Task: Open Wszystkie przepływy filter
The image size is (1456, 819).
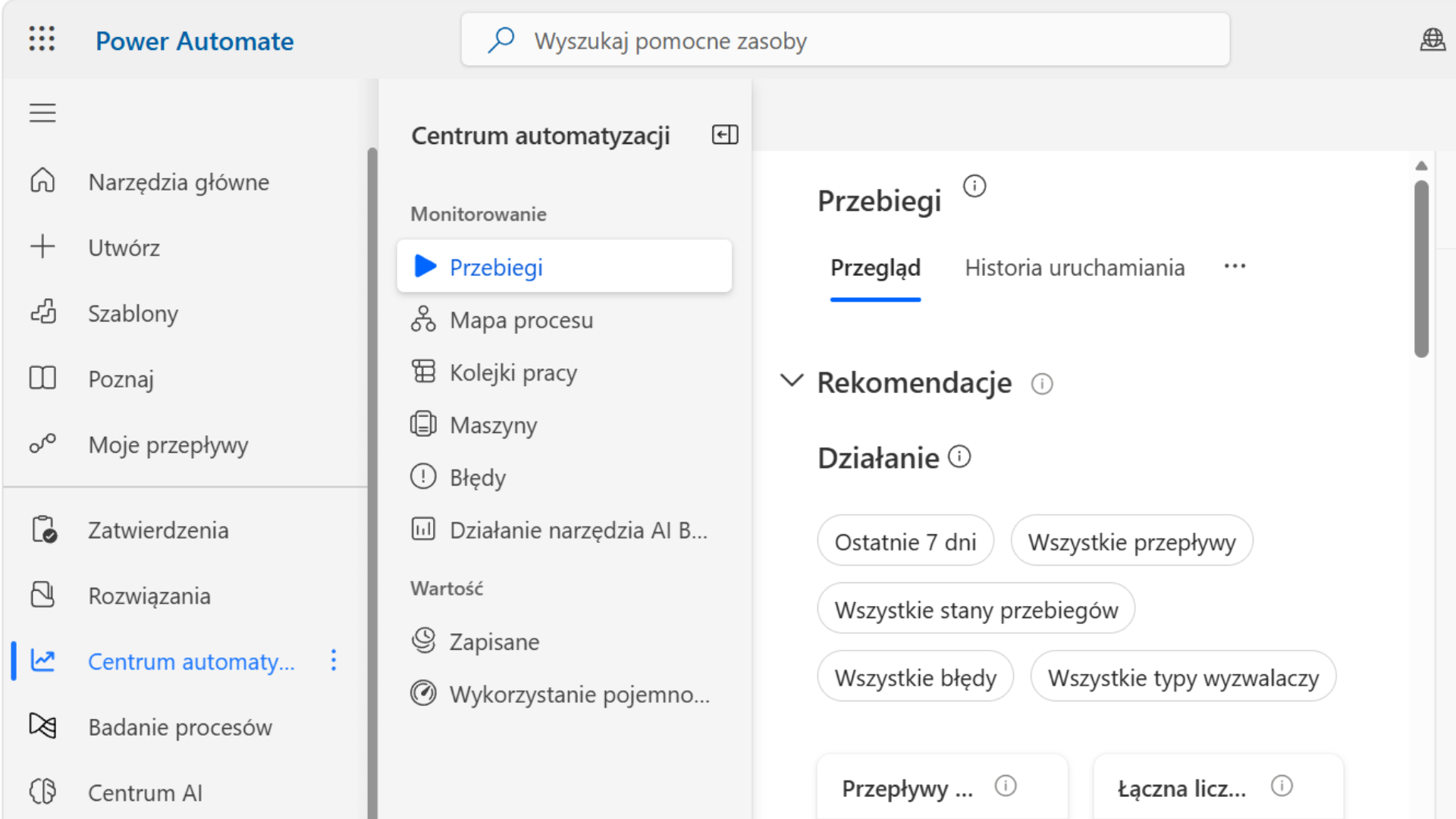Action: 1131,541
